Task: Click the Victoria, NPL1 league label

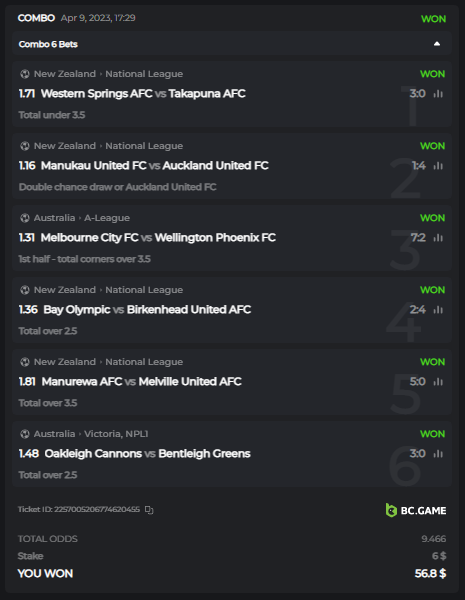Action: [x=116, y=434]
